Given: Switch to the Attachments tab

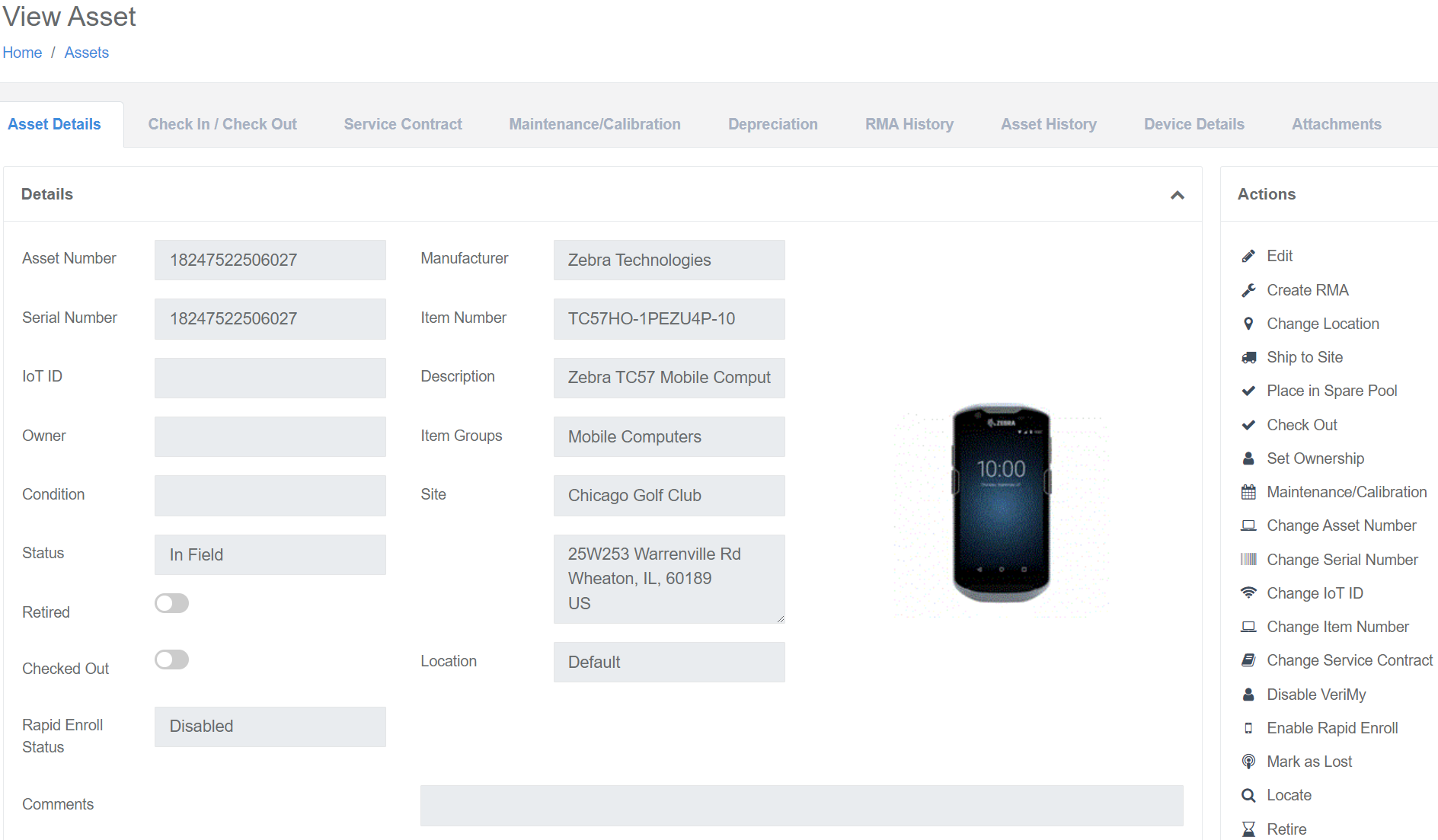Looking at the screenshot, I should click(x=1337, y=124).
